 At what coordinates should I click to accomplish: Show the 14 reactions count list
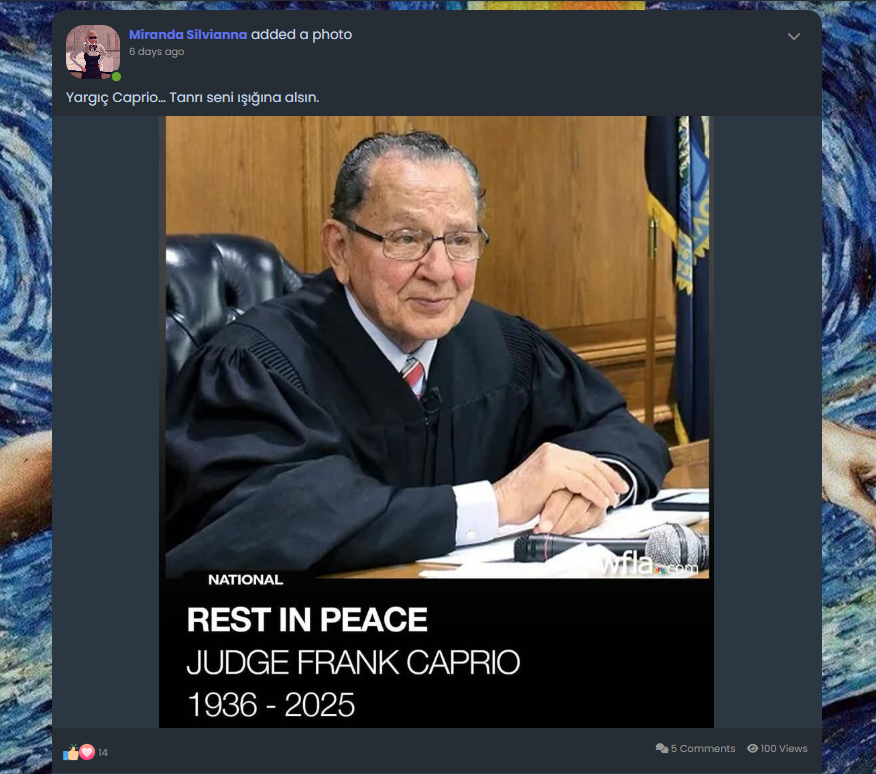click(x=103, y=753)
